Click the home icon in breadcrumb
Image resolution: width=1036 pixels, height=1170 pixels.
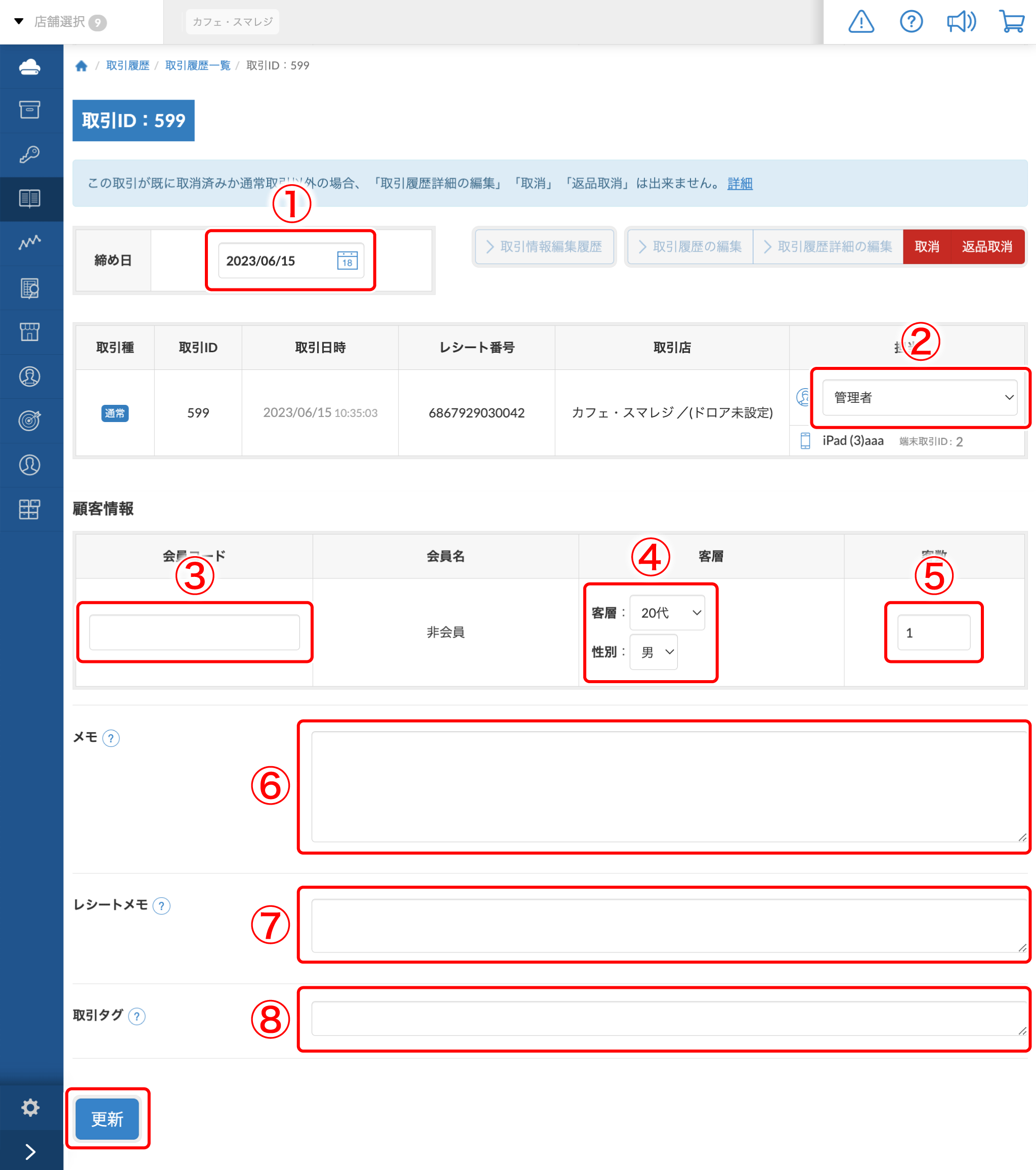81,66
